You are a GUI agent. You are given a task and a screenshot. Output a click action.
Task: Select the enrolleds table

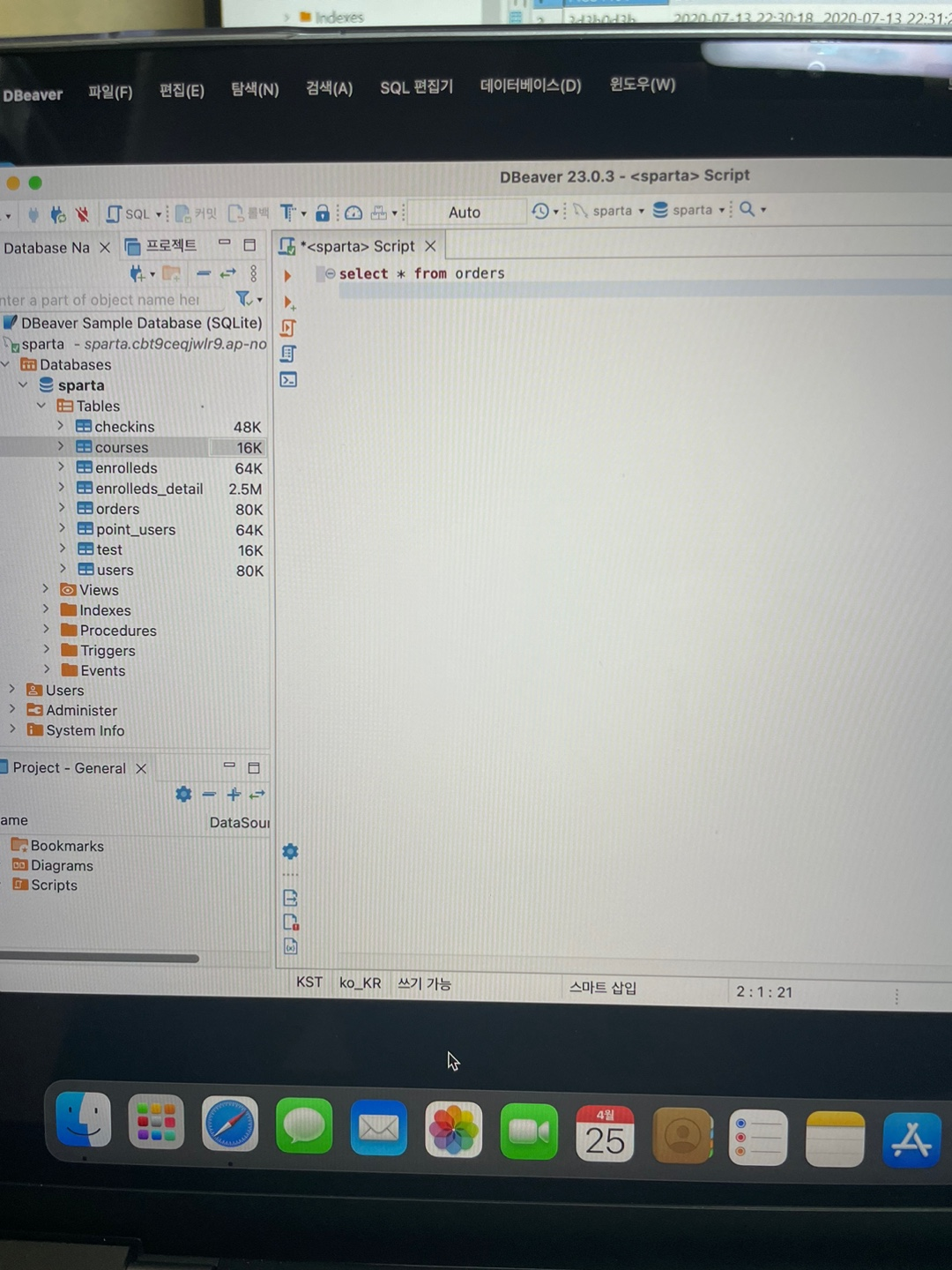click(126, 467)
